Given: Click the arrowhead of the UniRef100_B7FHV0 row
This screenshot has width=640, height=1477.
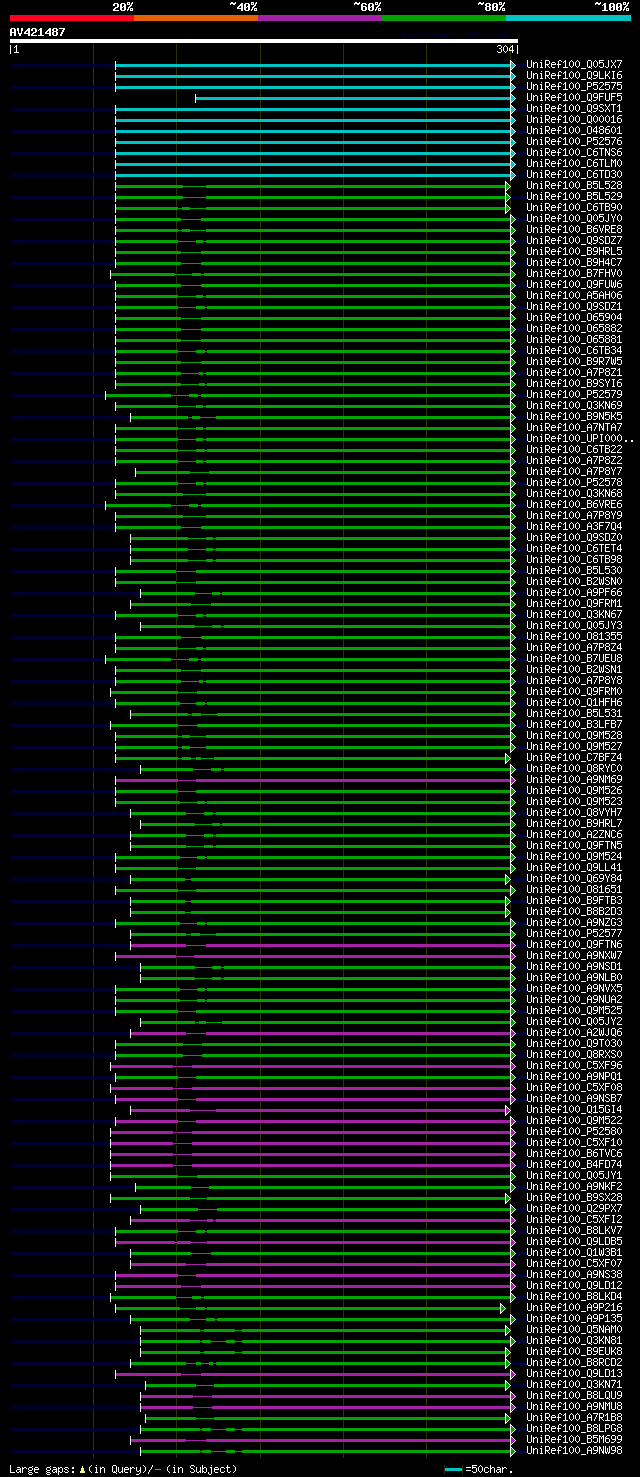Looking at the screenshot, I should [x=513, y=274].
